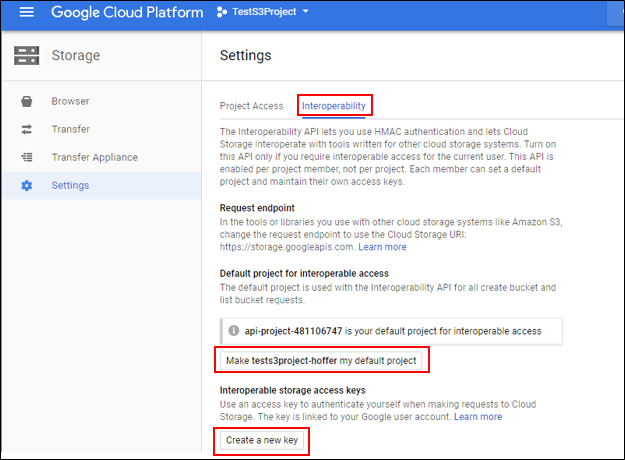This screenshot has height=460, width=625.
Task: Click the Transfer arrows icon
Action: [x=27, y=129]
